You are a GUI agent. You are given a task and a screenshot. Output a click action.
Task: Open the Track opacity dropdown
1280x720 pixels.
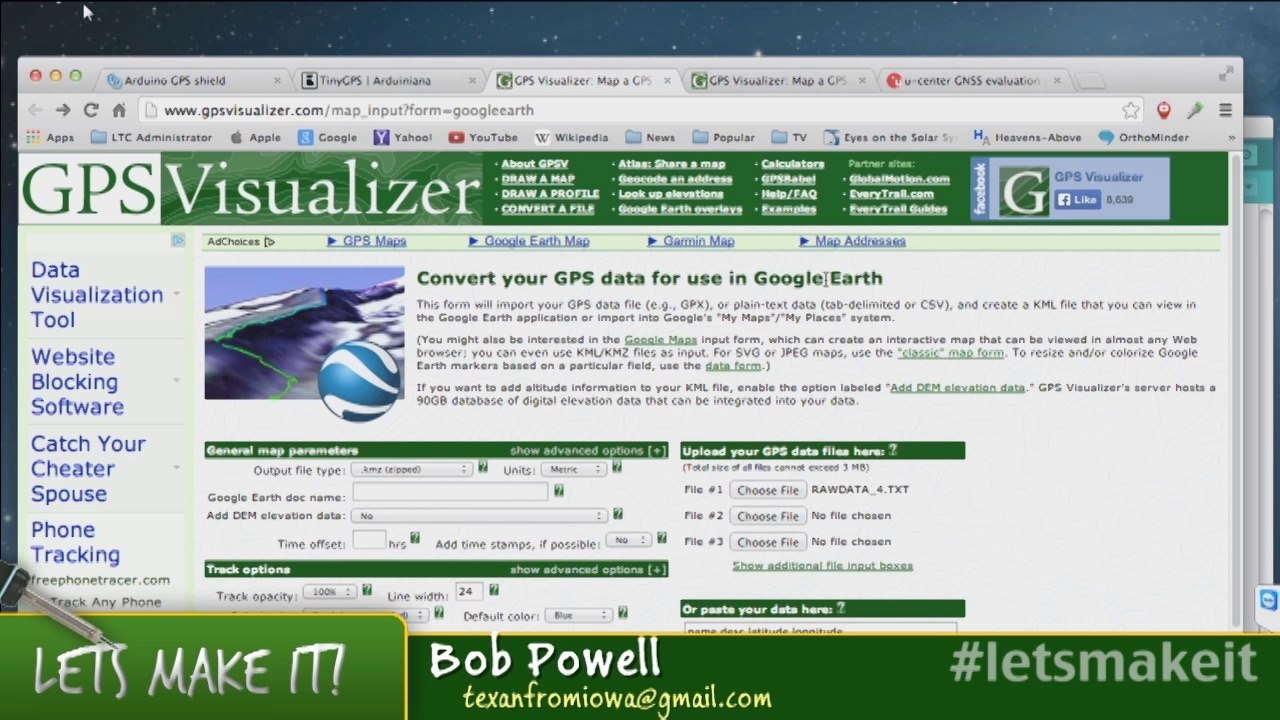pos(329,592)
